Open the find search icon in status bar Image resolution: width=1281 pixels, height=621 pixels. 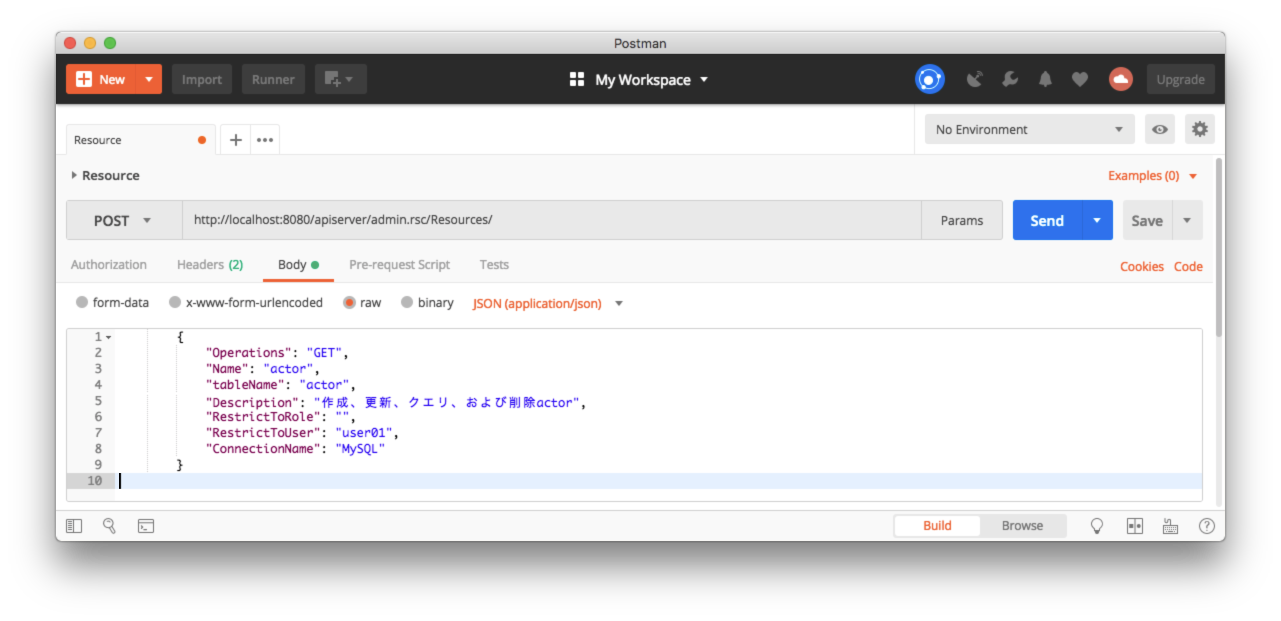[x=110, y=525]
